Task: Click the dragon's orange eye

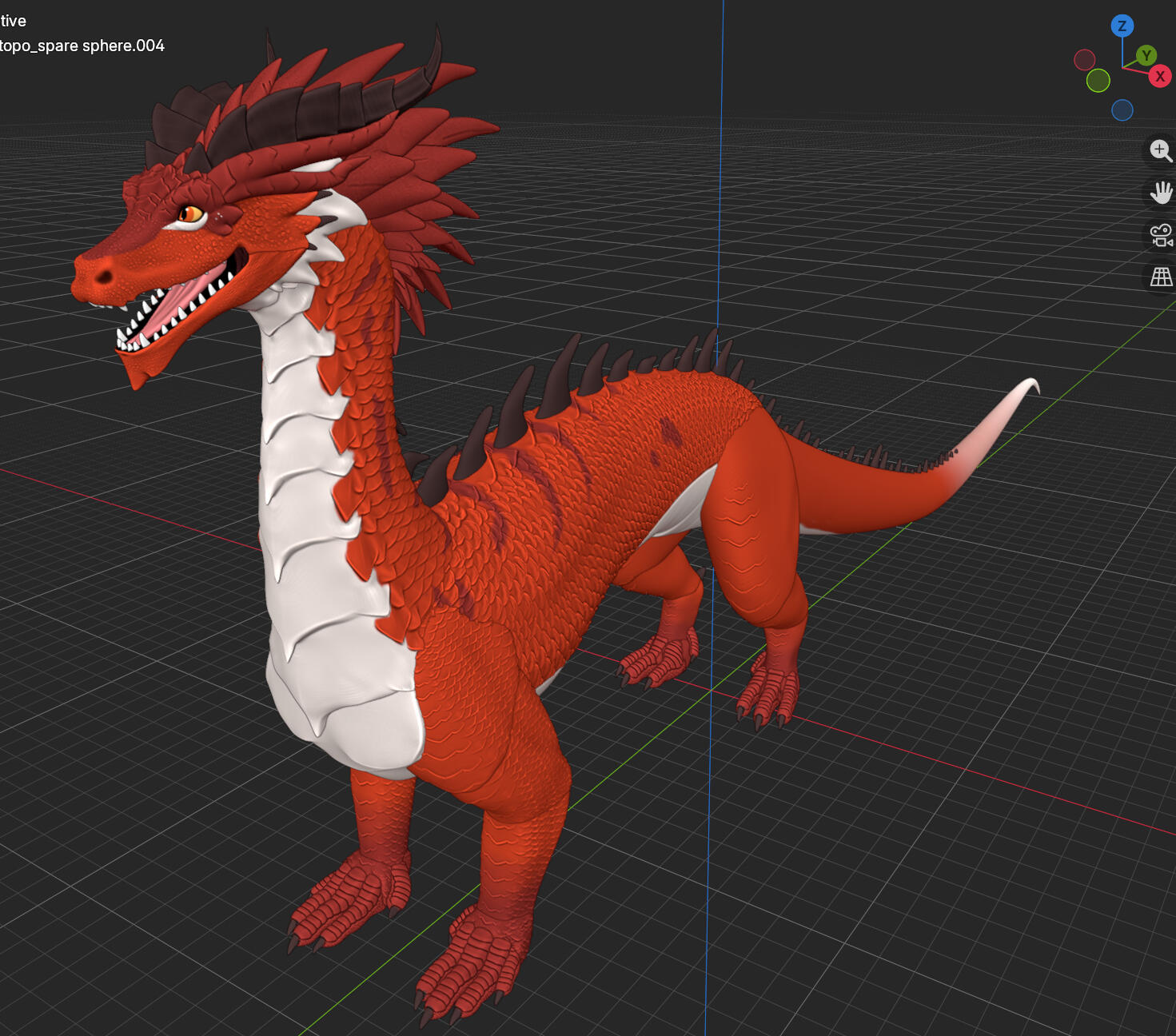Action: [190, 213]
